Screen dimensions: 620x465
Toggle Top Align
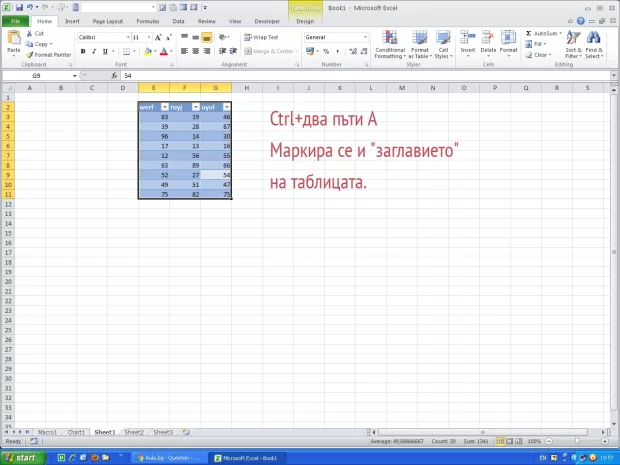[184, 37]
